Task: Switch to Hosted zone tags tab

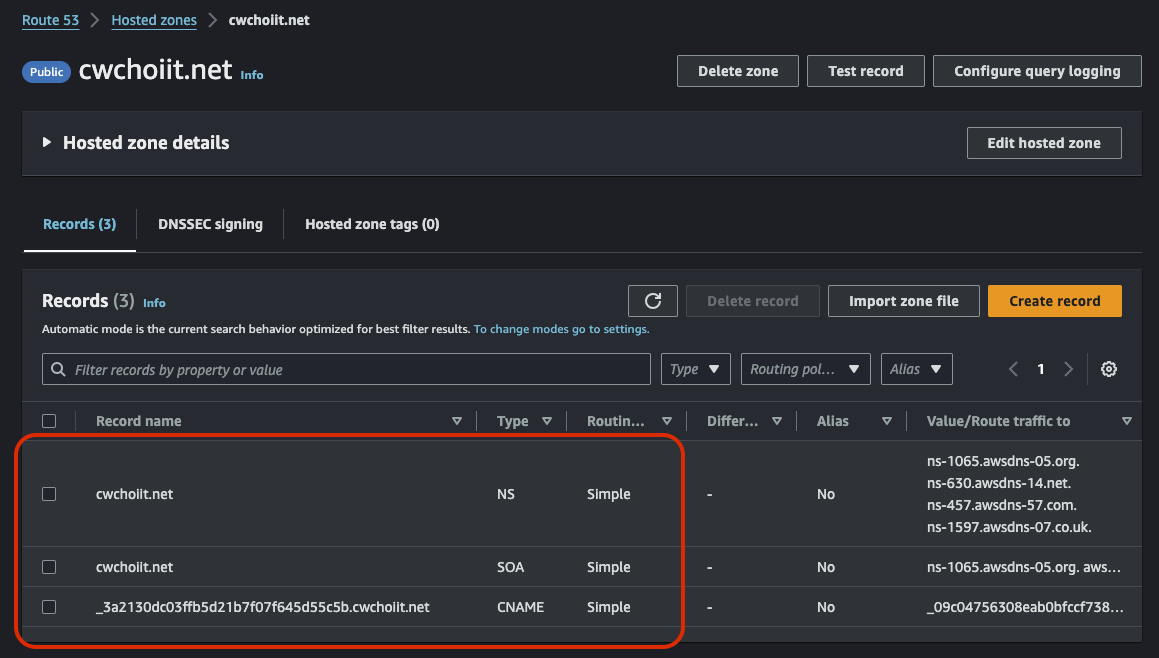Action: coord(373,224)
